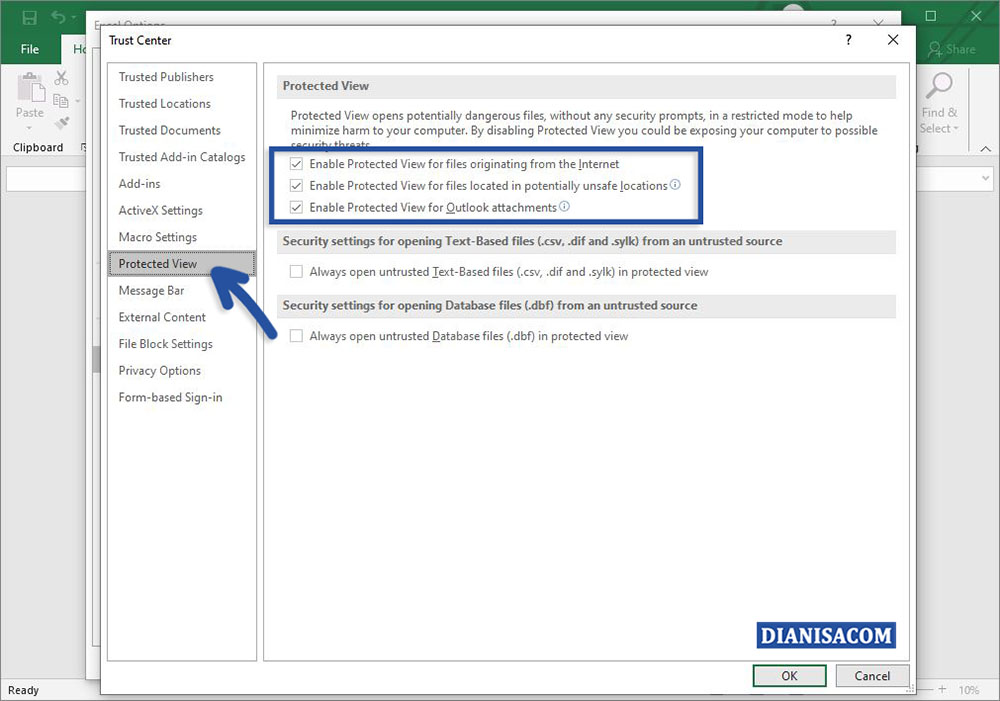Click info icon beside Outlook attachments option

point(564,206)
